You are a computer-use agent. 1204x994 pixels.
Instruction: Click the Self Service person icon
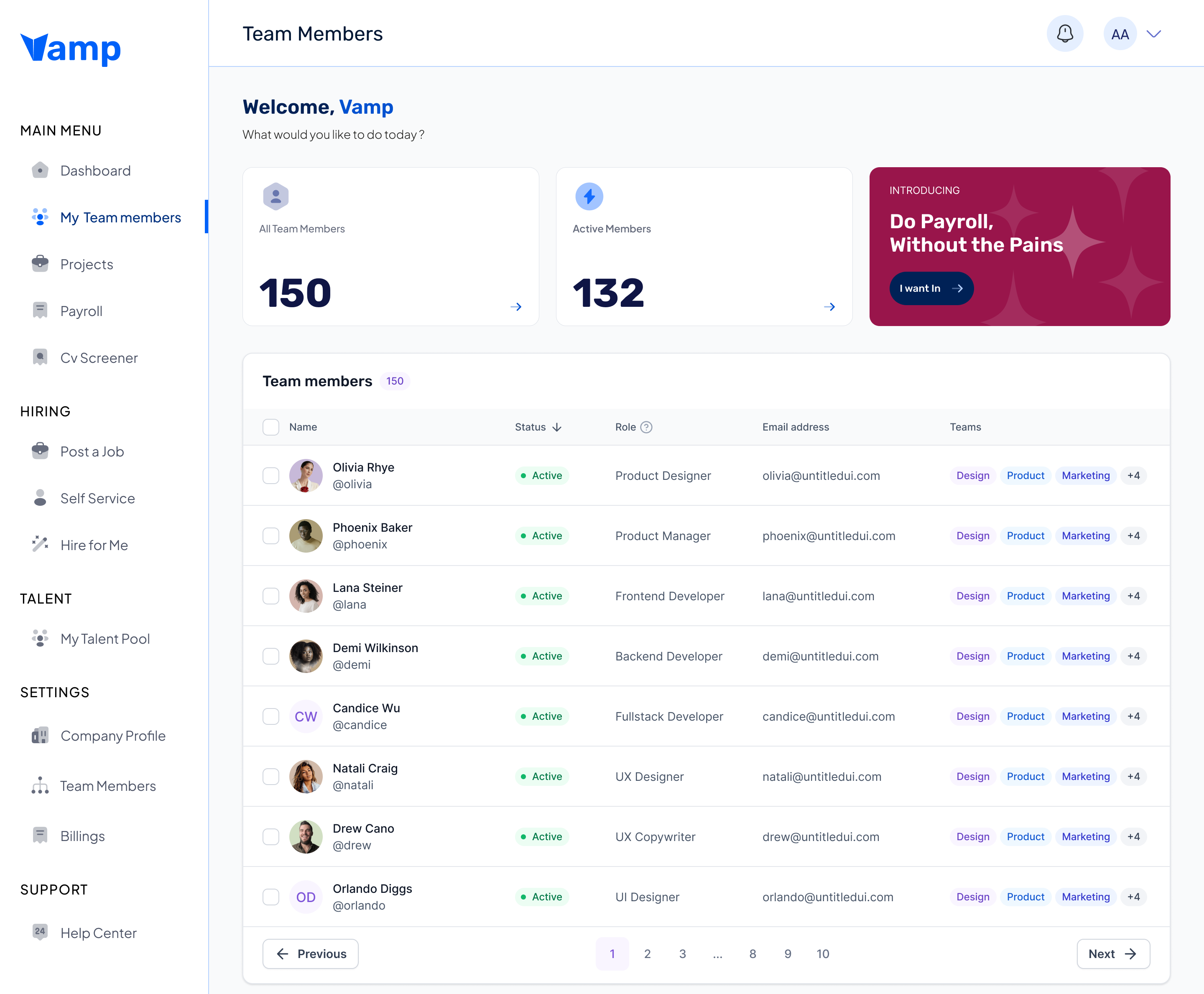(40, 497)
